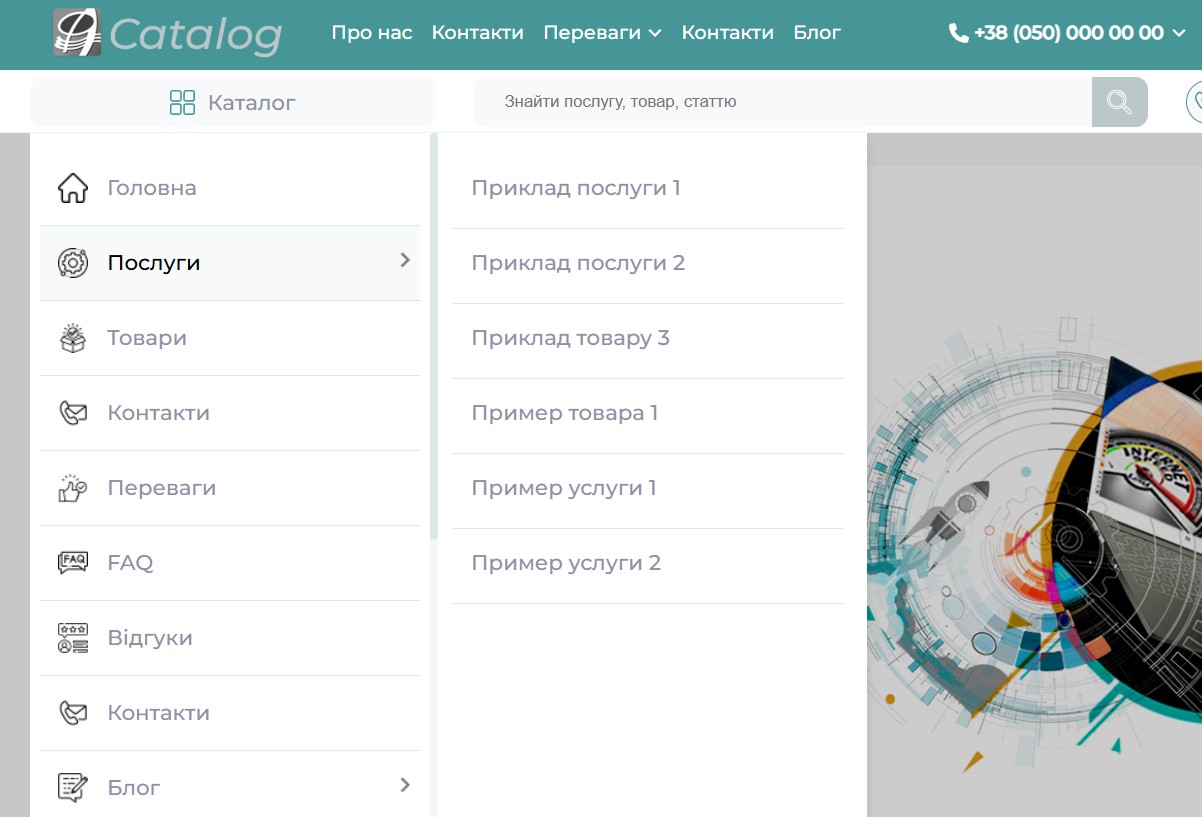The width and height of the screenshot is (1202, 817).
Task: Open the Переваги dropdown in top navigation
Action: pos(602,33)
